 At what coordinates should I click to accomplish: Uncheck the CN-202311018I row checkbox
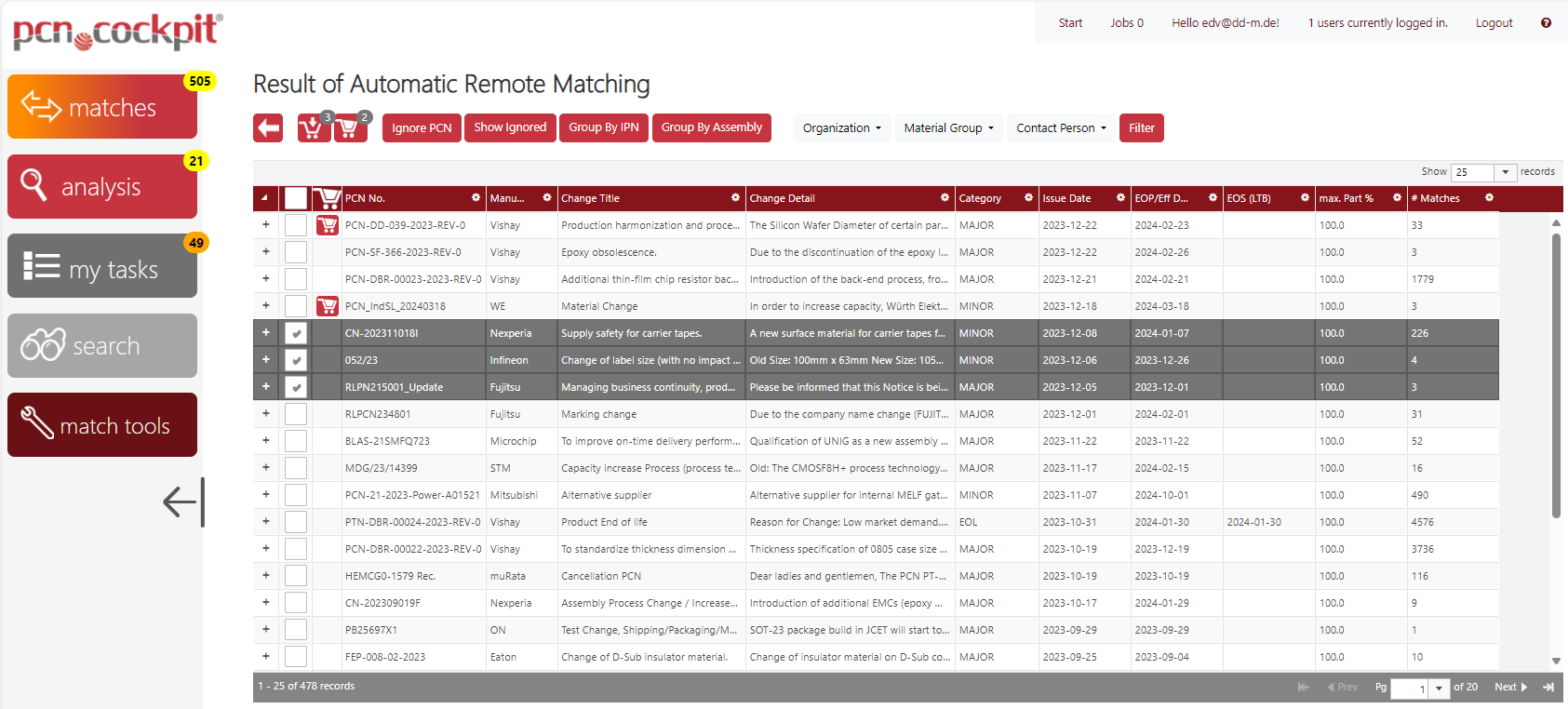(x=296, y=333)
